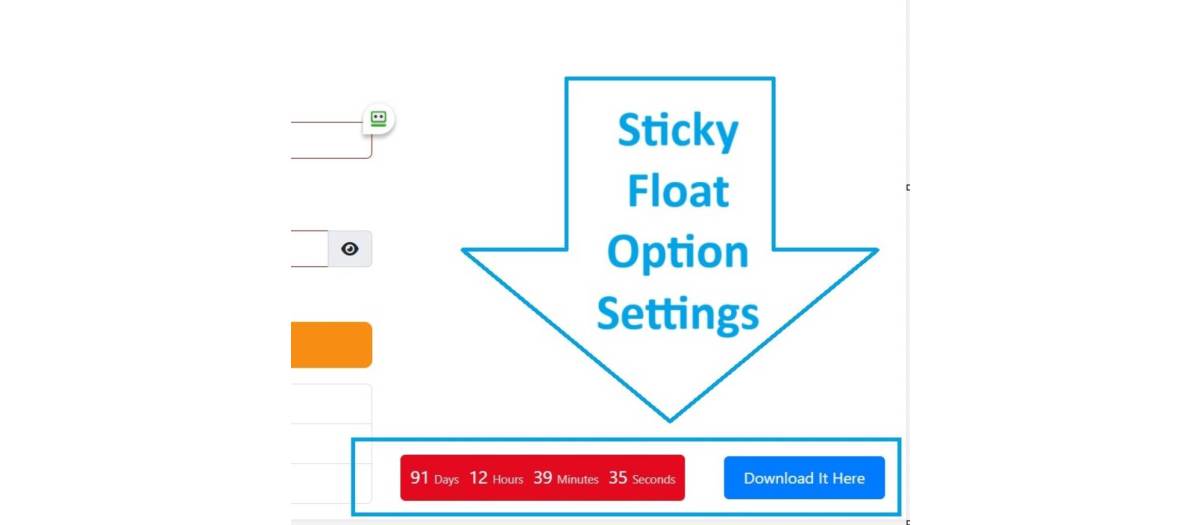Click the small handle marker on right border

[x=908, y=187]
